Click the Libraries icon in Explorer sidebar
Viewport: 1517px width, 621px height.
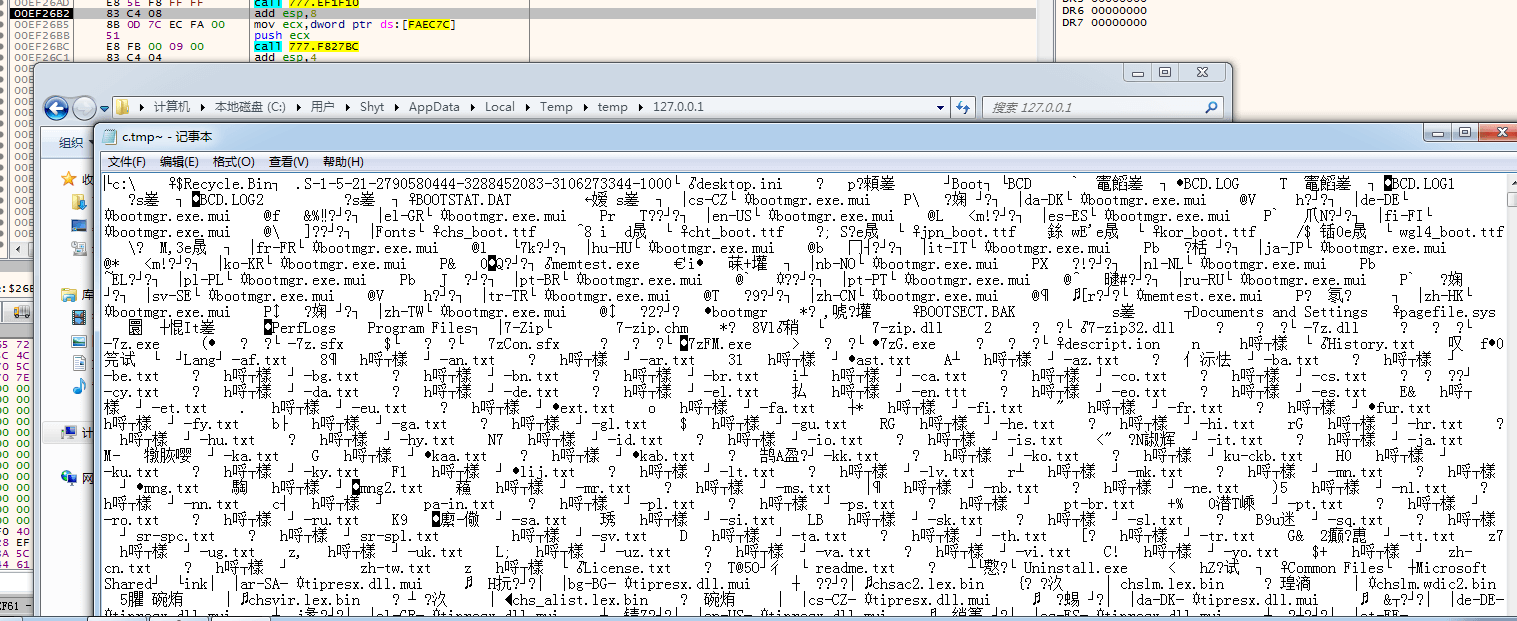69,294
